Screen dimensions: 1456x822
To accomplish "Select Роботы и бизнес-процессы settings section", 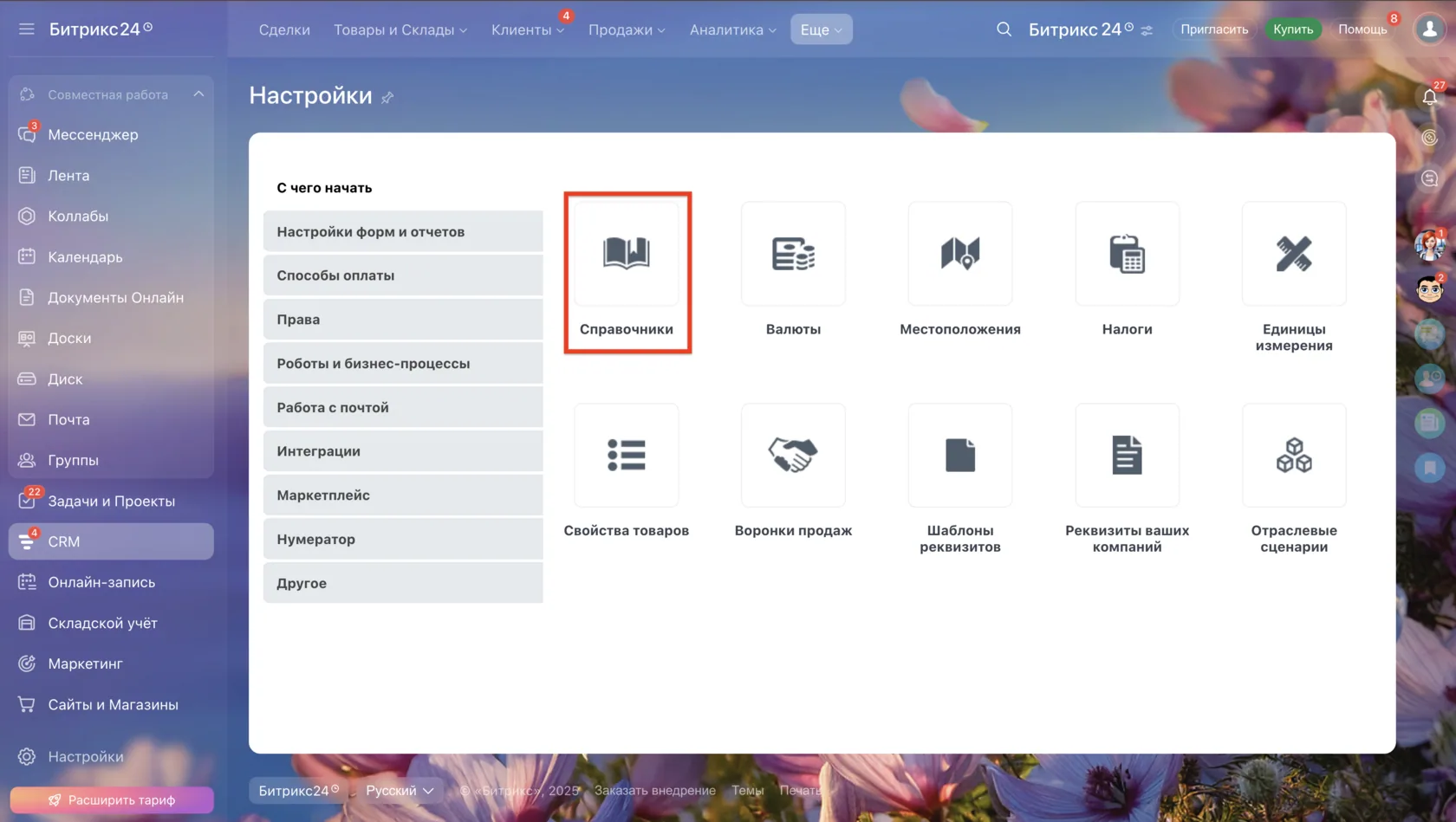I will pos(403,364).
